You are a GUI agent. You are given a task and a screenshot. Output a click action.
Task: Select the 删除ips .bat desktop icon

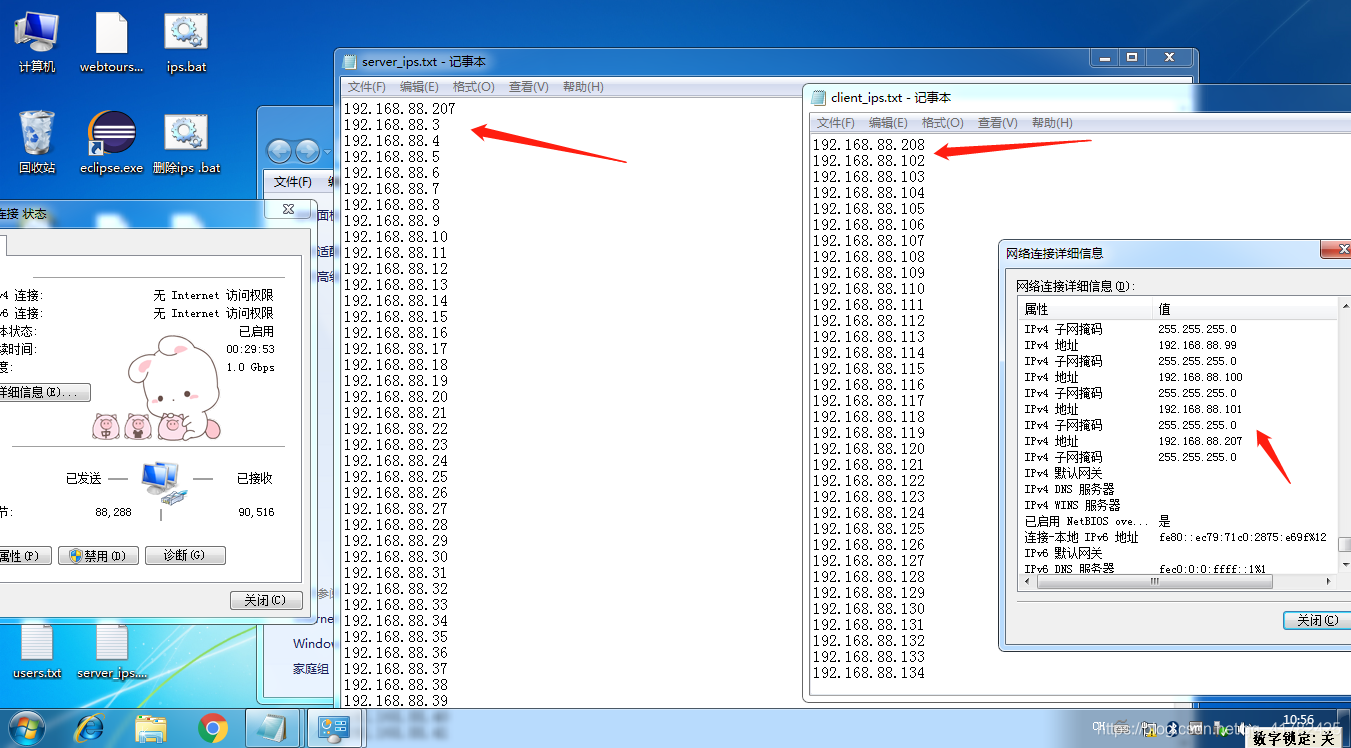[x=186, y=143]
